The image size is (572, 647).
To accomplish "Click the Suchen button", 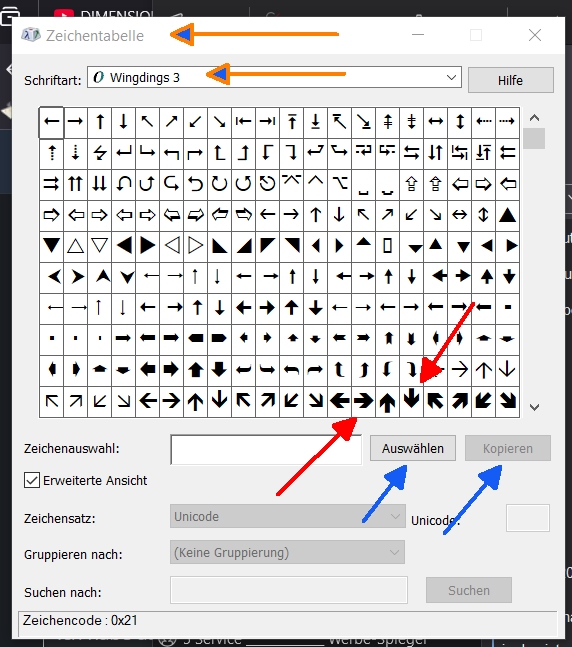I will 469,590.
